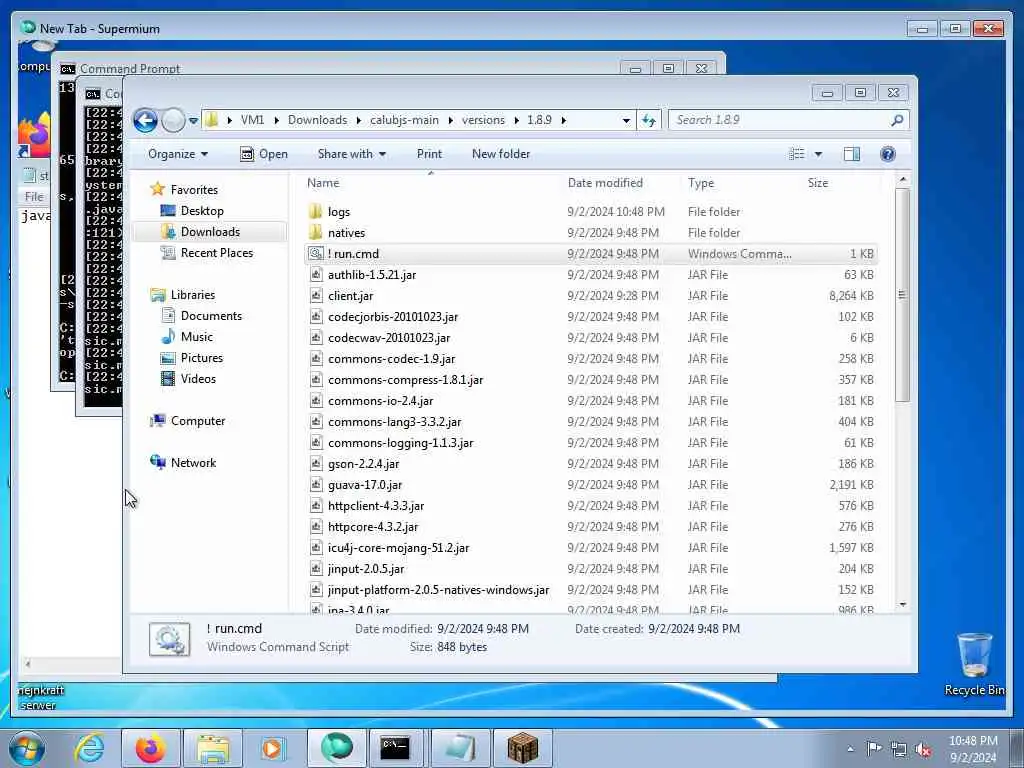Select jinput-platform-2.0.5-natives-windows.jar file
This screenshot has height=768, width=1024.
[x=438, y=590]
